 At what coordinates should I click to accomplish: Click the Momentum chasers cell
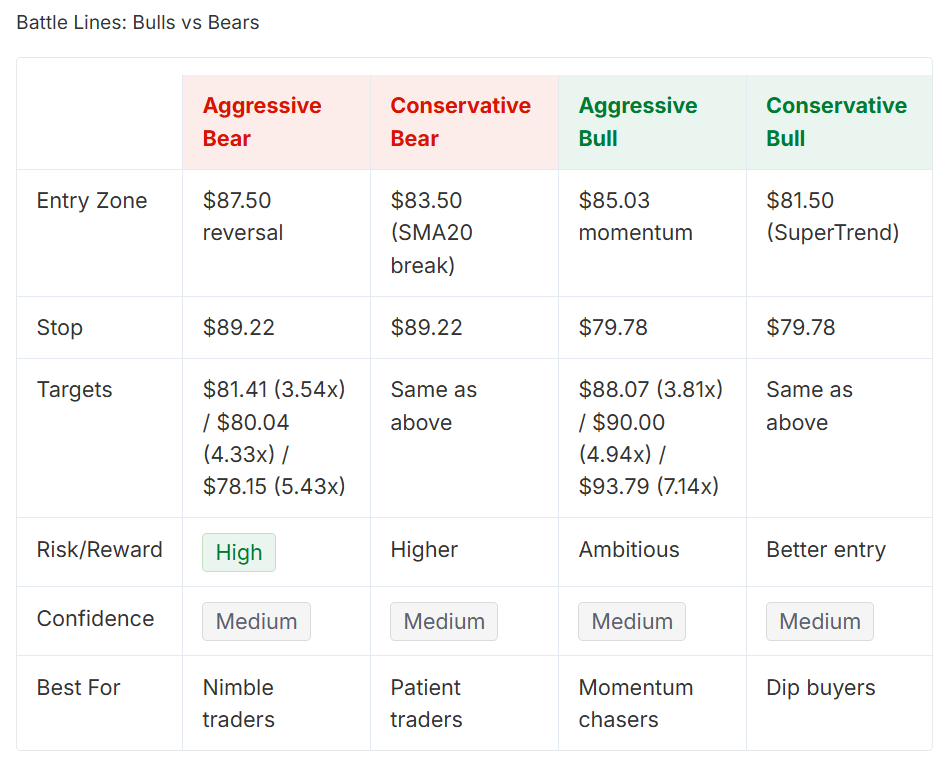(652, 703)
